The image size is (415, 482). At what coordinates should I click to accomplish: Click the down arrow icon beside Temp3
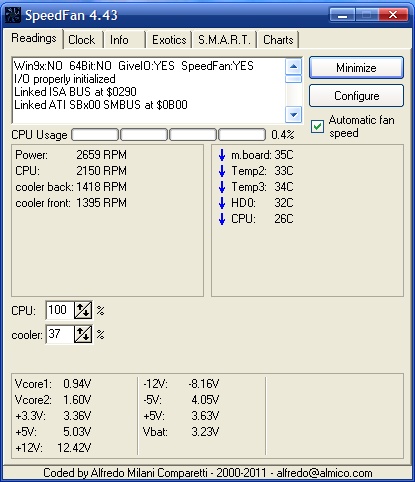pos(222,187)
